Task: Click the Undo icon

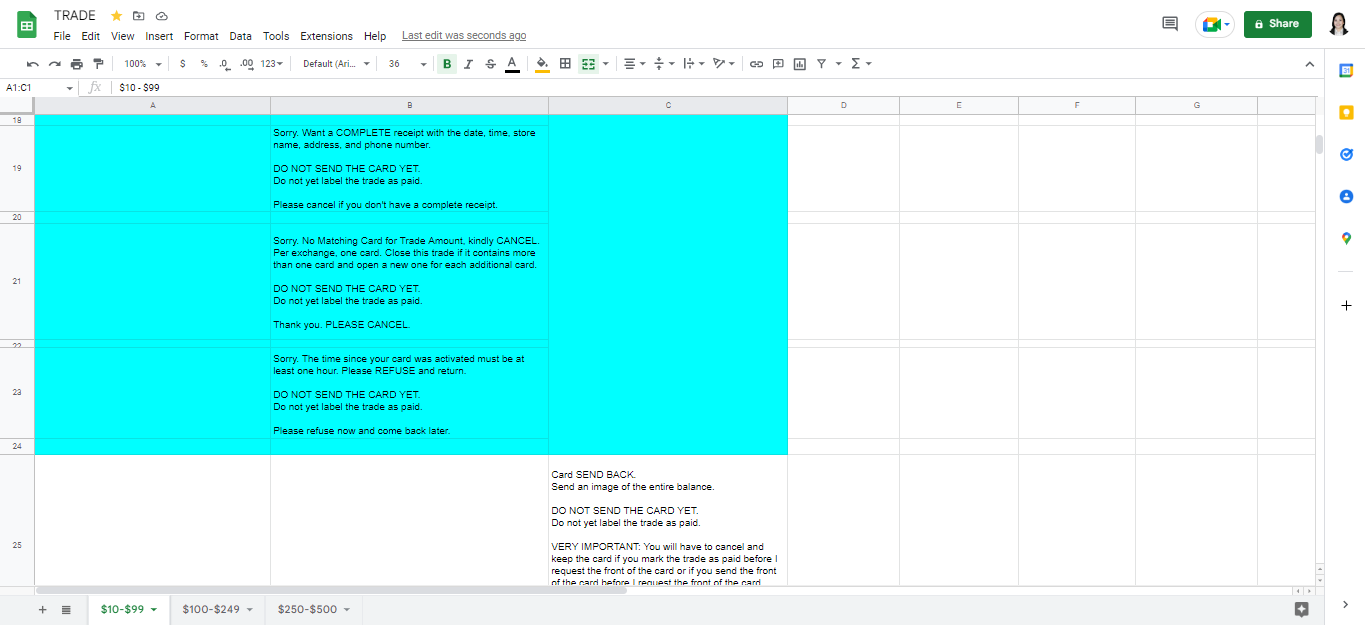Action: click(33, 64)
